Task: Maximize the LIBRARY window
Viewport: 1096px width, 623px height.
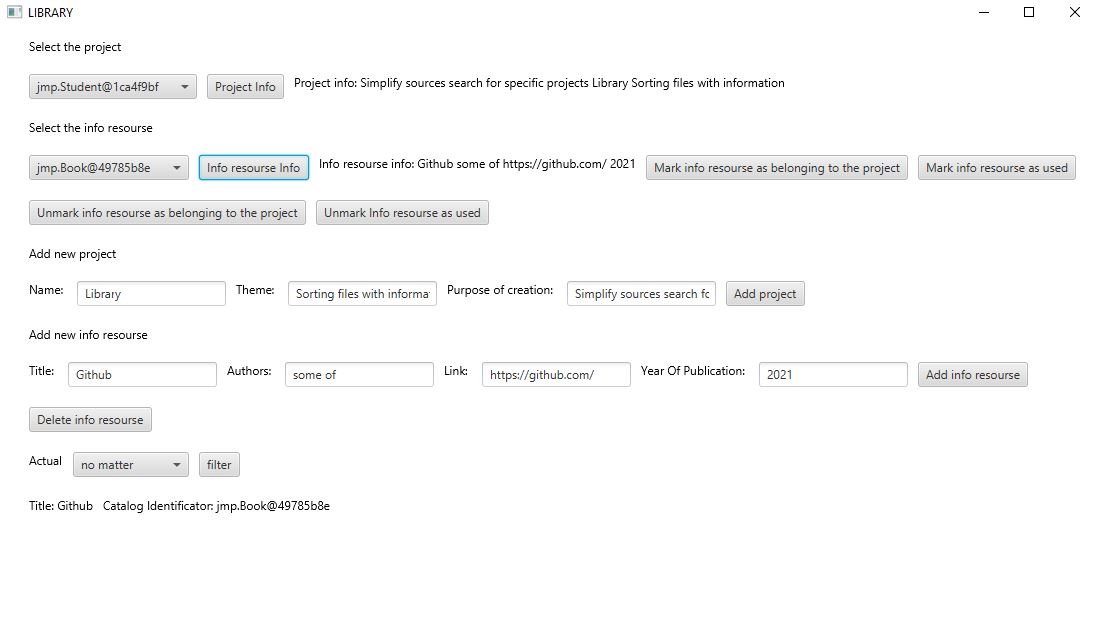Action: (1029, 12)
